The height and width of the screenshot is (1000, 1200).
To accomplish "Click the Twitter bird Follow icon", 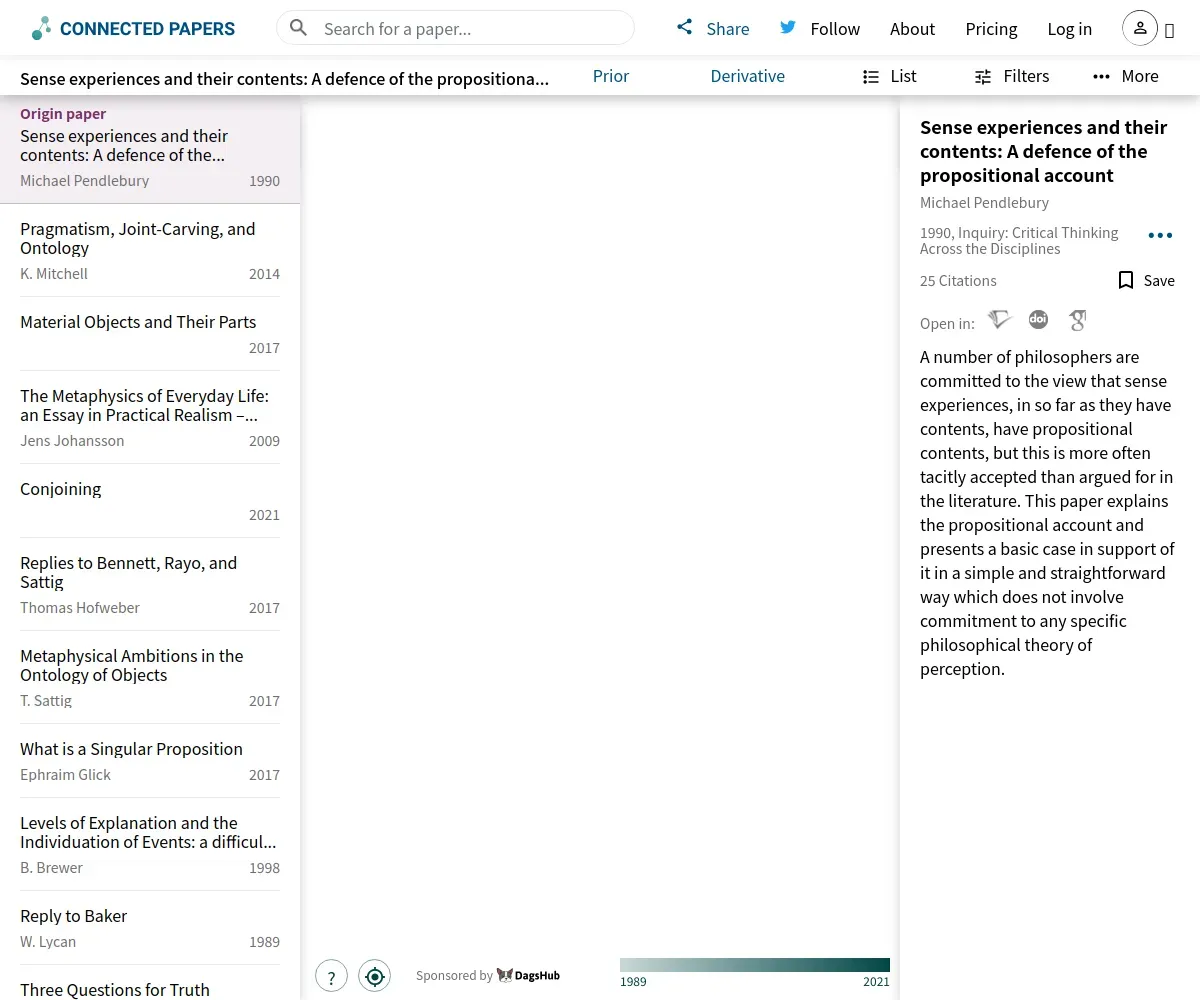I will coord(788,27).
